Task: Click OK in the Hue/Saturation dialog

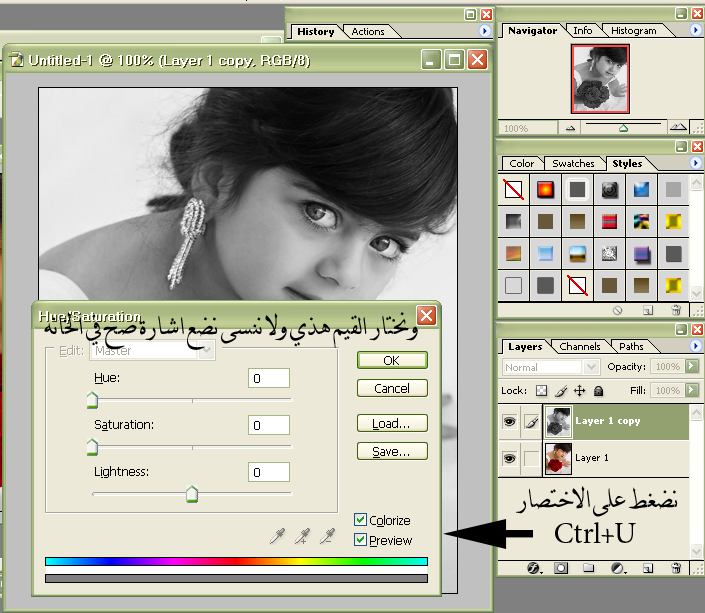Action: pos(392,360)
